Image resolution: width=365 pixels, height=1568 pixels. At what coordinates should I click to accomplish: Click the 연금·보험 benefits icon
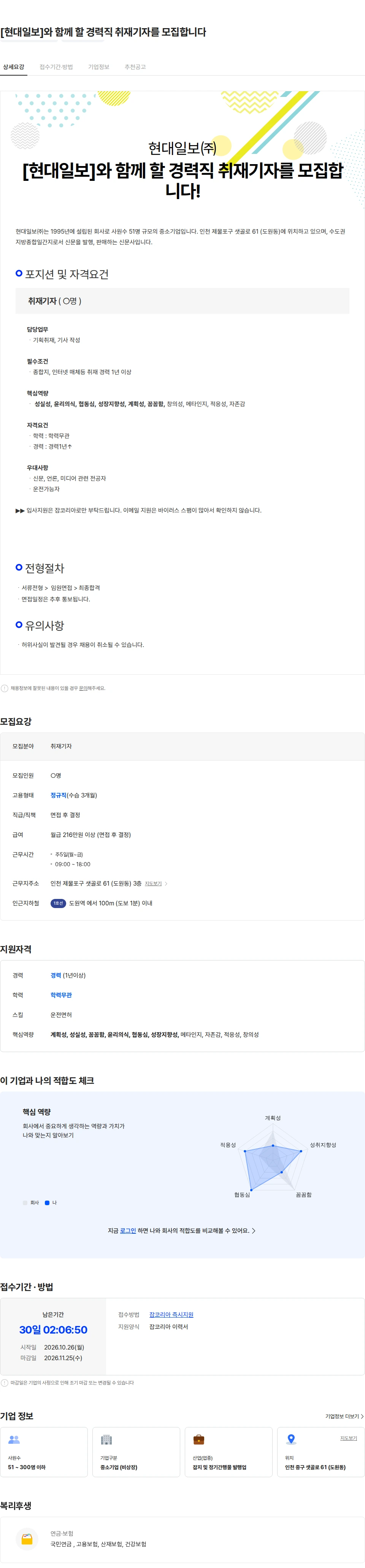[x=27, y=1539]
